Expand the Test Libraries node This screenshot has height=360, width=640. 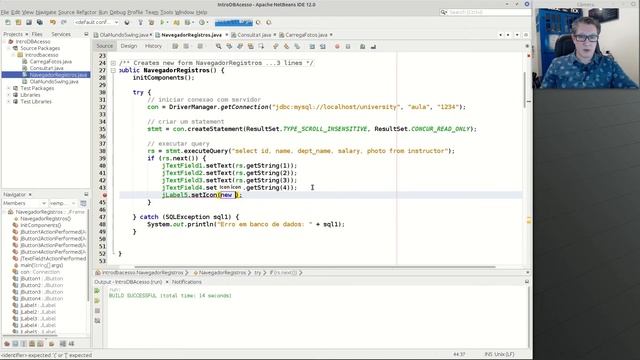coord(9,102)
